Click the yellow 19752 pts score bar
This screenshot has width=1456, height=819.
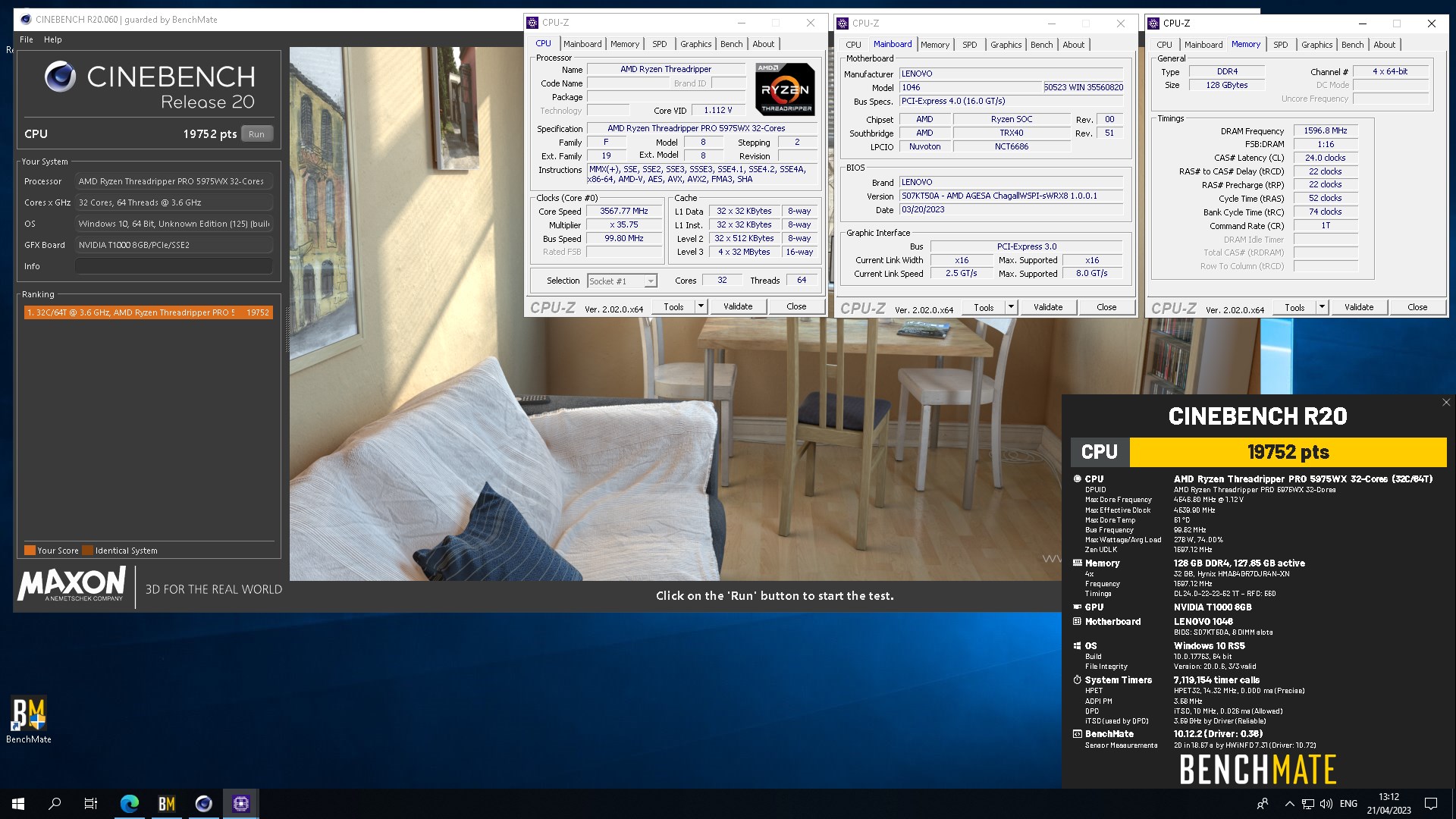point(1288,452)
